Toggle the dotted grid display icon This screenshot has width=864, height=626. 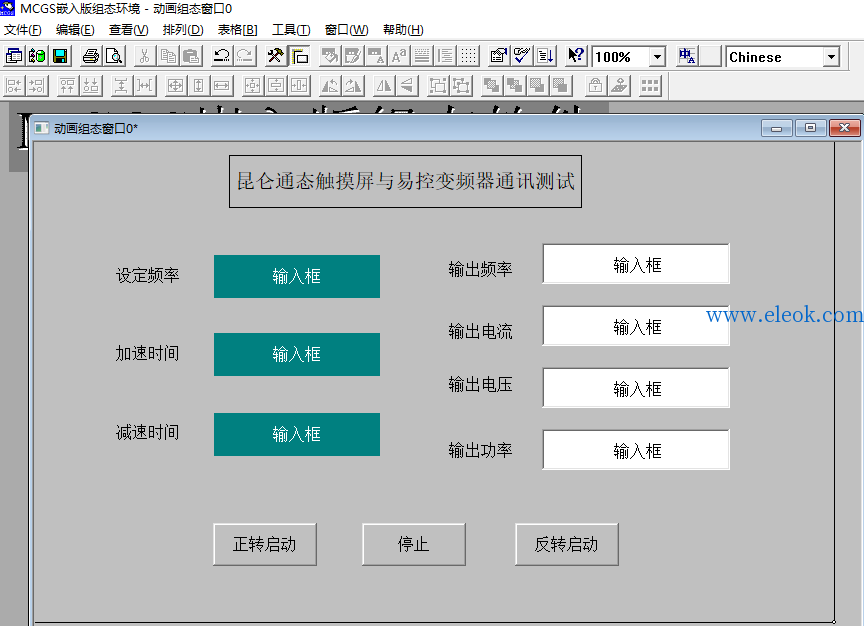[x=468, y=56]
